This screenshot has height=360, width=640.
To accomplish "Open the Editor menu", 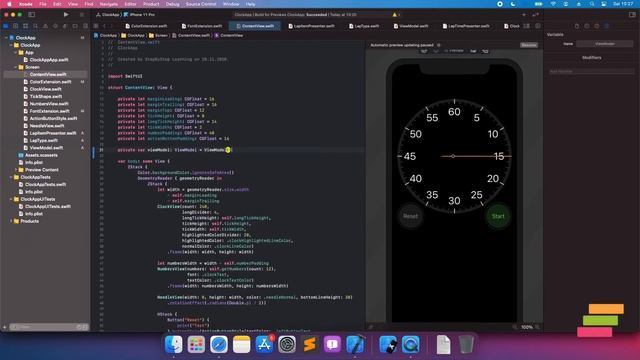I will [x=130, y=4].
